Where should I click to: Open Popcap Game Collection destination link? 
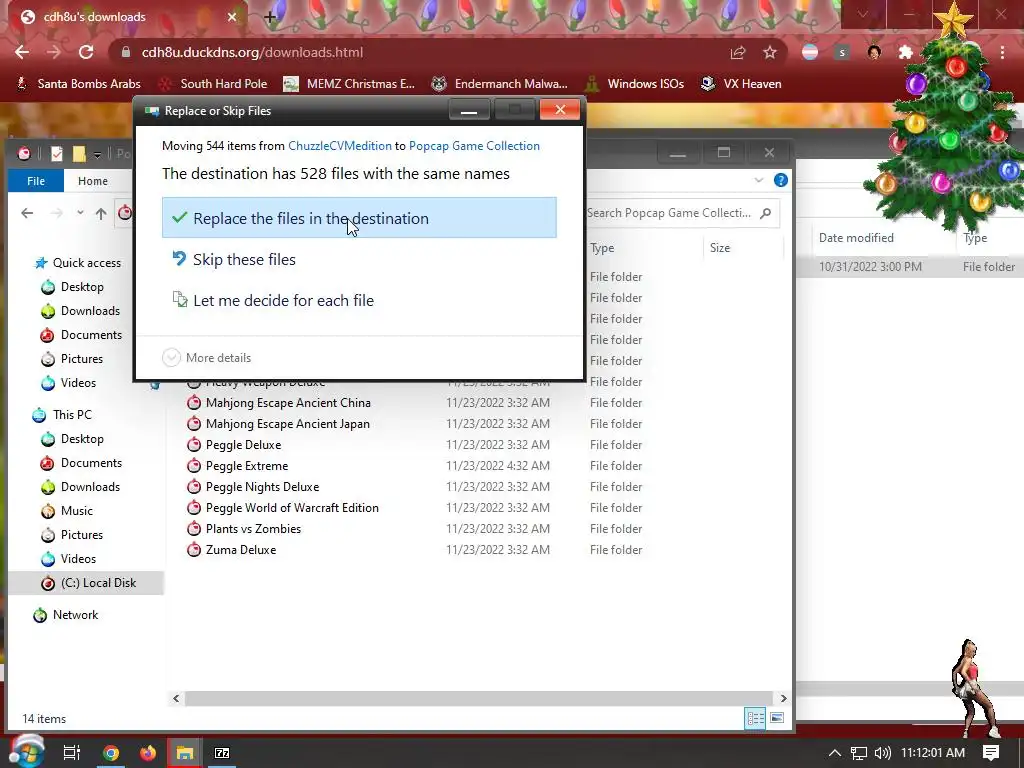coord(474,146)
